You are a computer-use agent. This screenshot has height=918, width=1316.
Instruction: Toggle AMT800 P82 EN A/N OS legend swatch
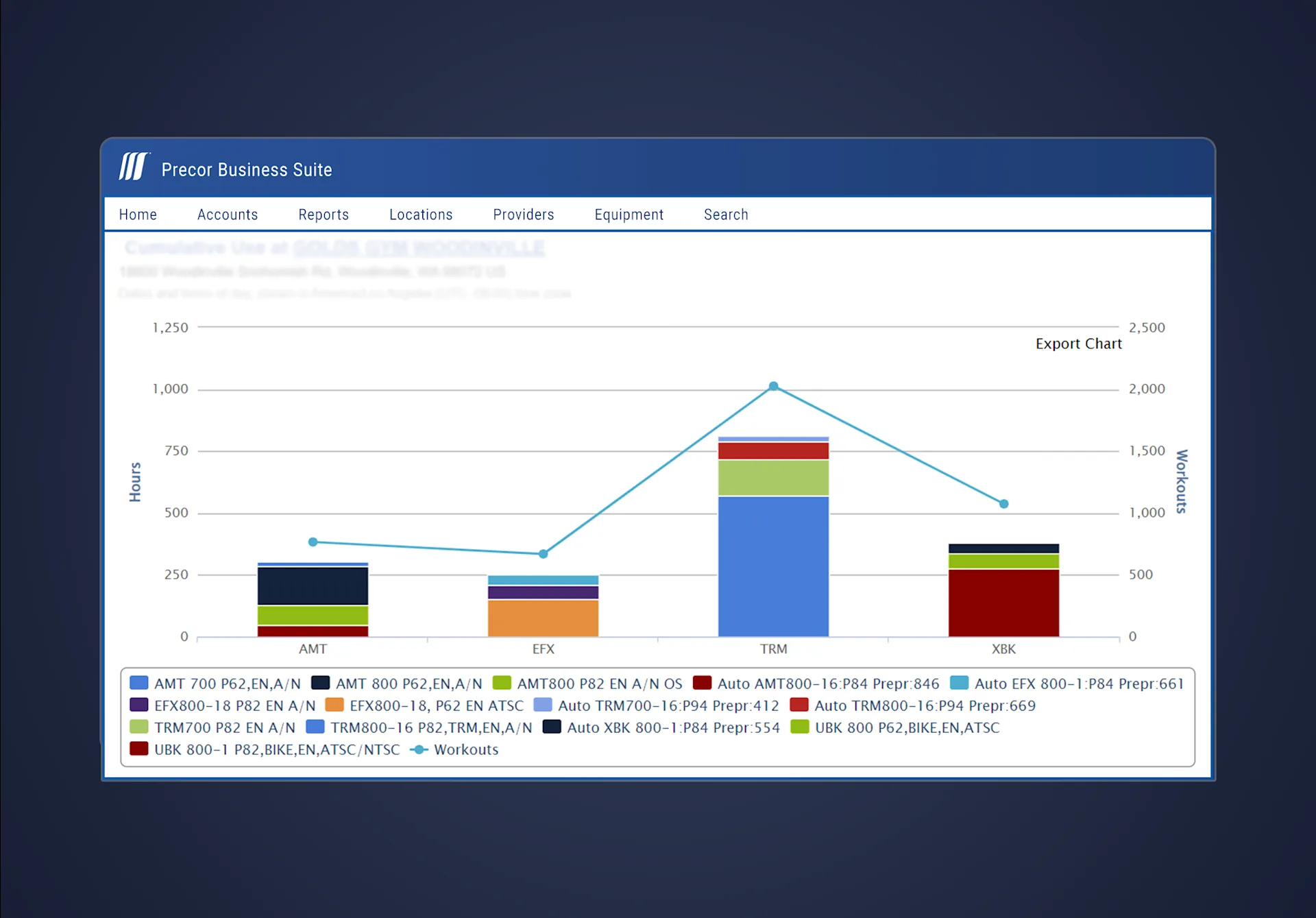click(502, 683)
